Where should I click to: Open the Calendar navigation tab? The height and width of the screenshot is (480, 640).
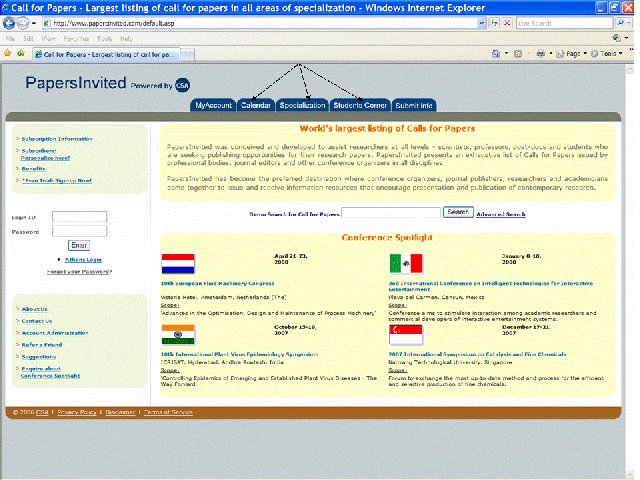(256, 105)
